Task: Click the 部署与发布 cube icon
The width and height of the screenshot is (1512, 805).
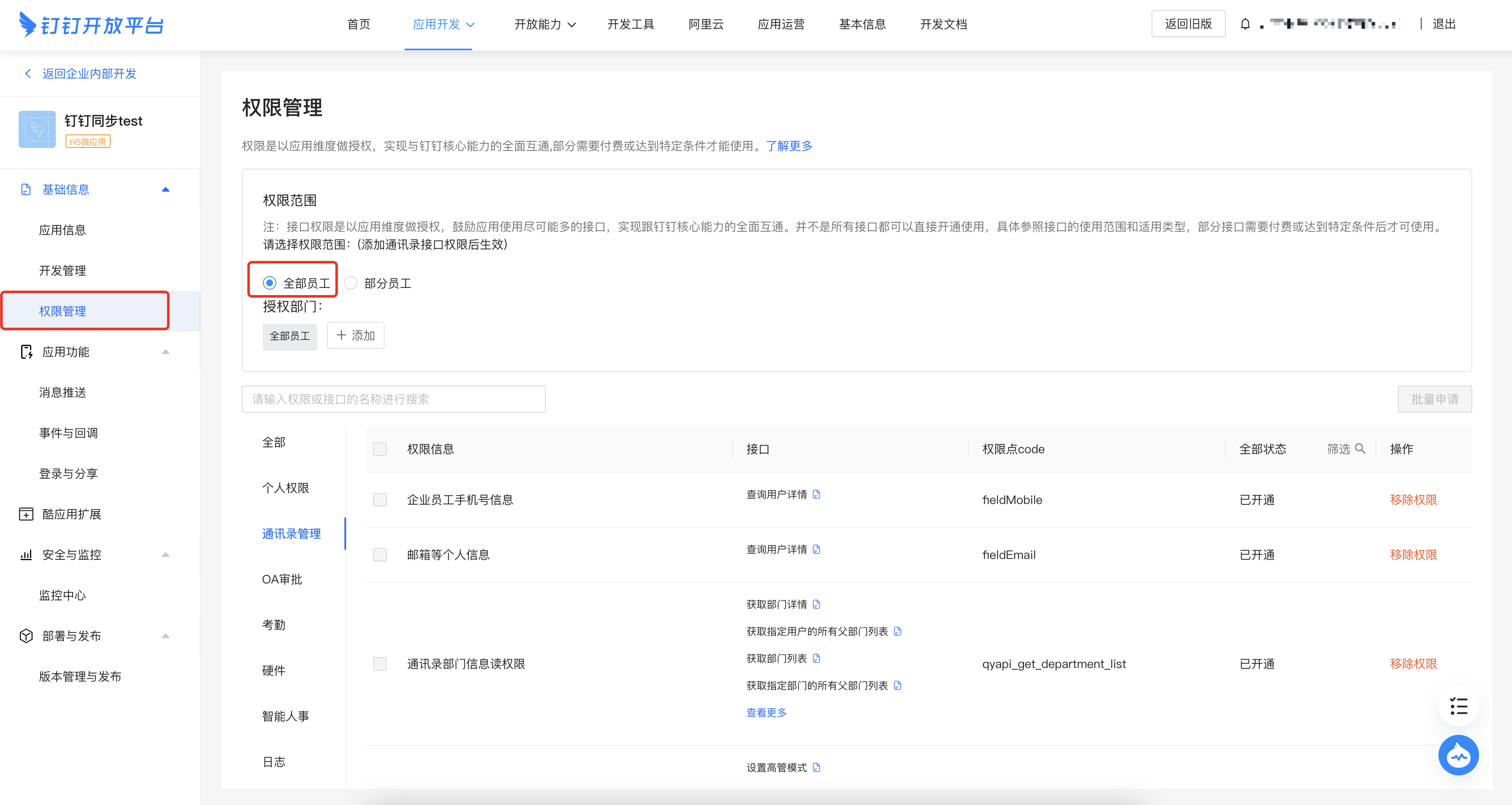Action: [x=27, y=636]
